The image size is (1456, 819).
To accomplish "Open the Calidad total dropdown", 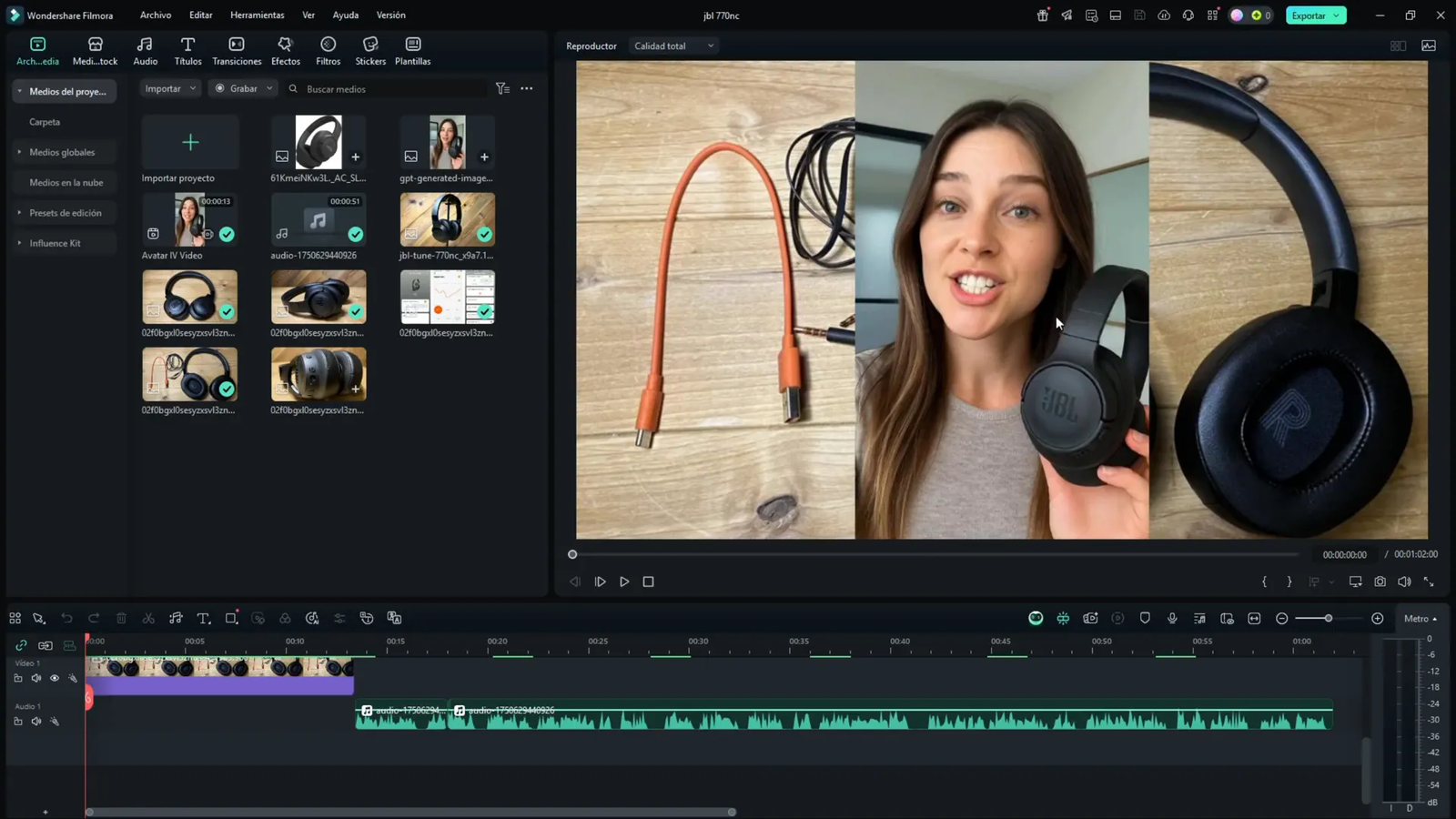I will click(x=673, y=45).
